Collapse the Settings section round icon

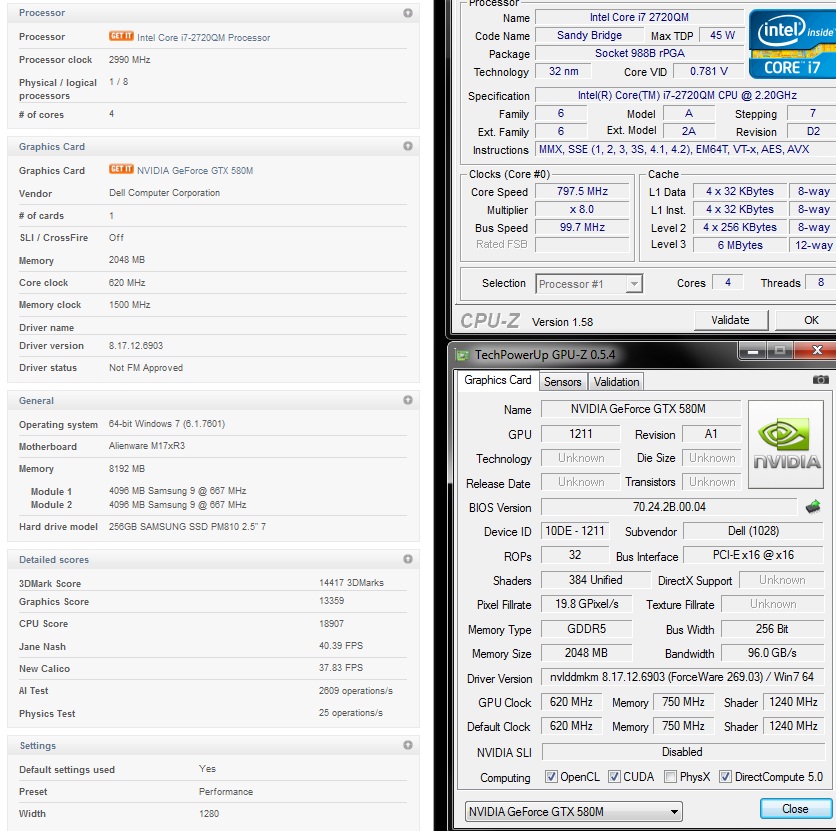408,745
